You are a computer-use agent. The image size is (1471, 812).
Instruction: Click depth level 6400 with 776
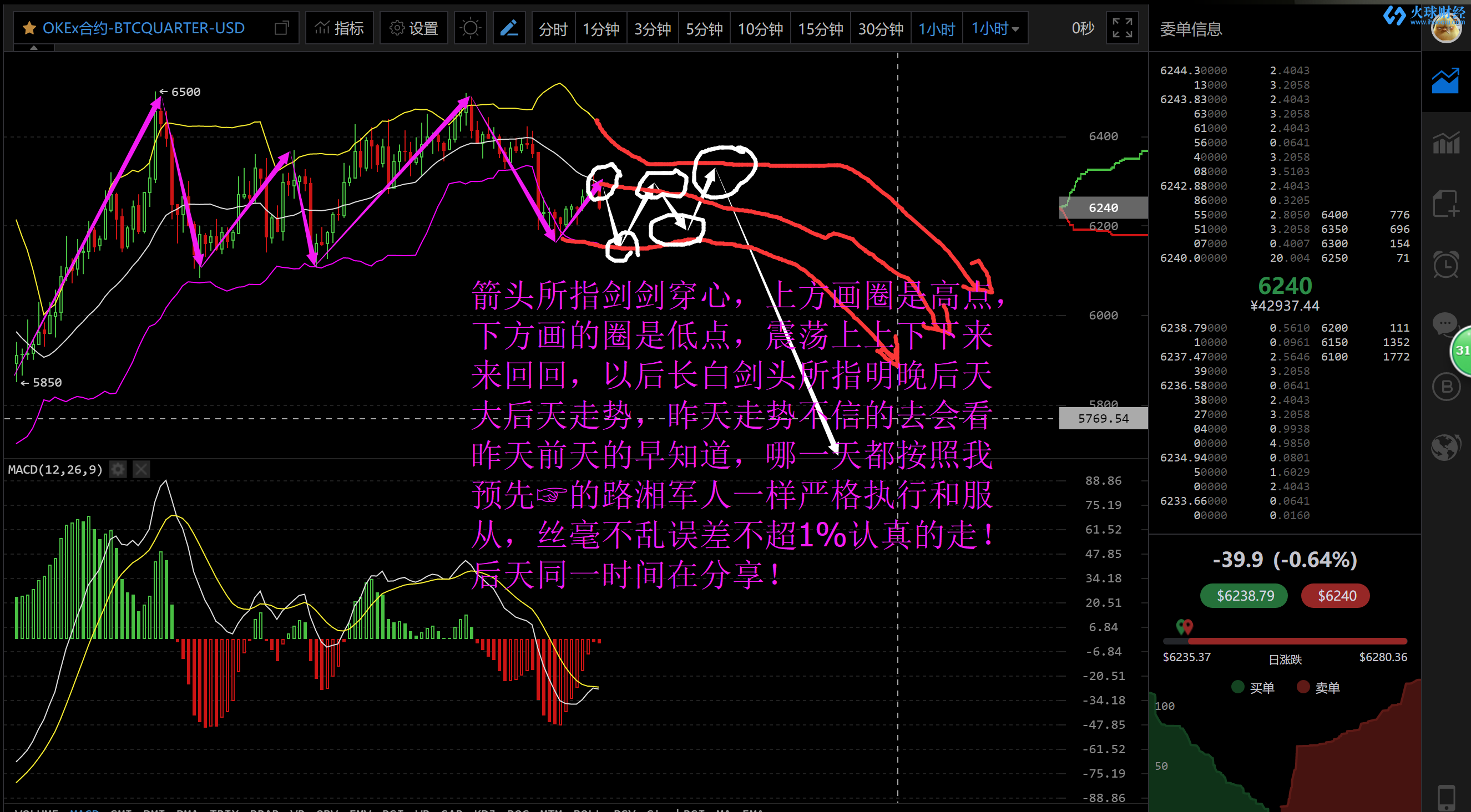click(1366, 215)
